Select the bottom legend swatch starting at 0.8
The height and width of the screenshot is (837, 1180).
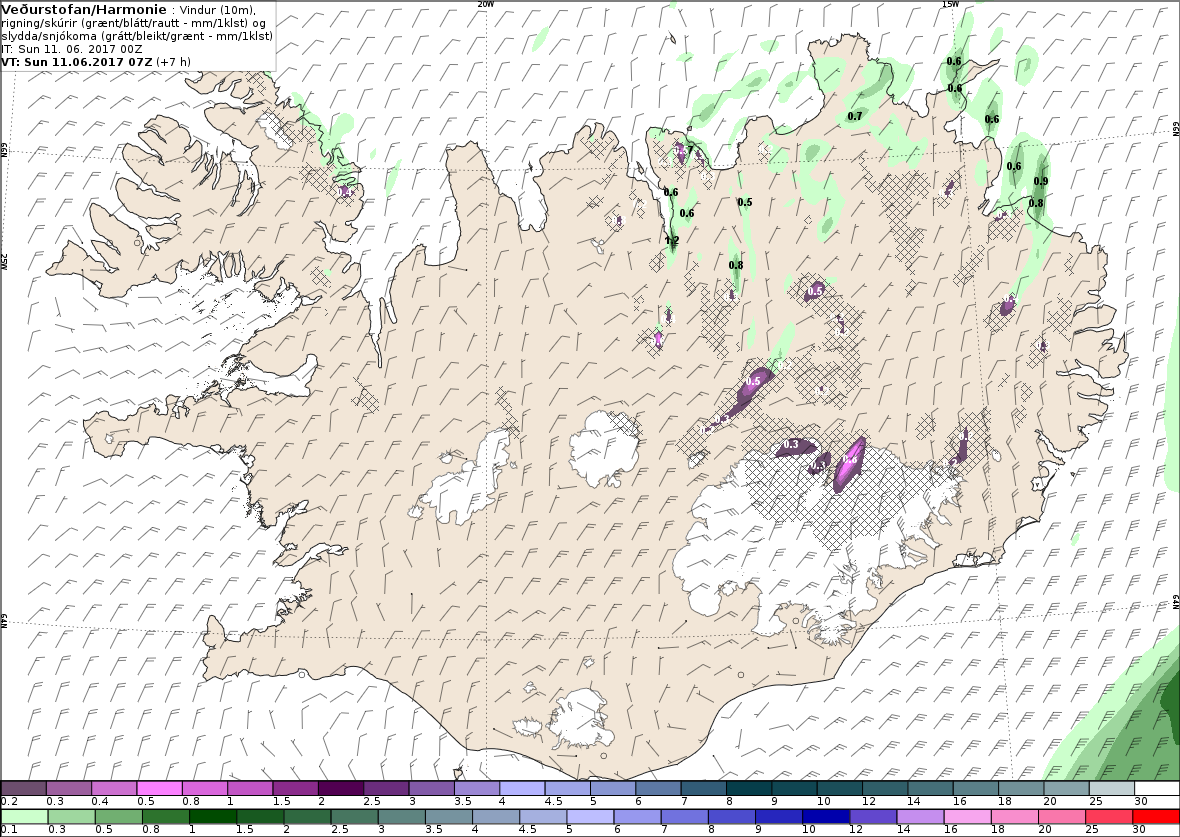166,817
